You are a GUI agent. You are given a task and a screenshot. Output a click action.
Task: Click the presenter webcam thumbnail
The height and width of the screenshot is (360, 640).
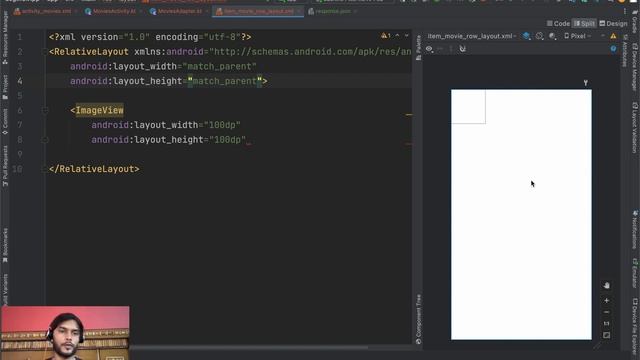point(65,333)
